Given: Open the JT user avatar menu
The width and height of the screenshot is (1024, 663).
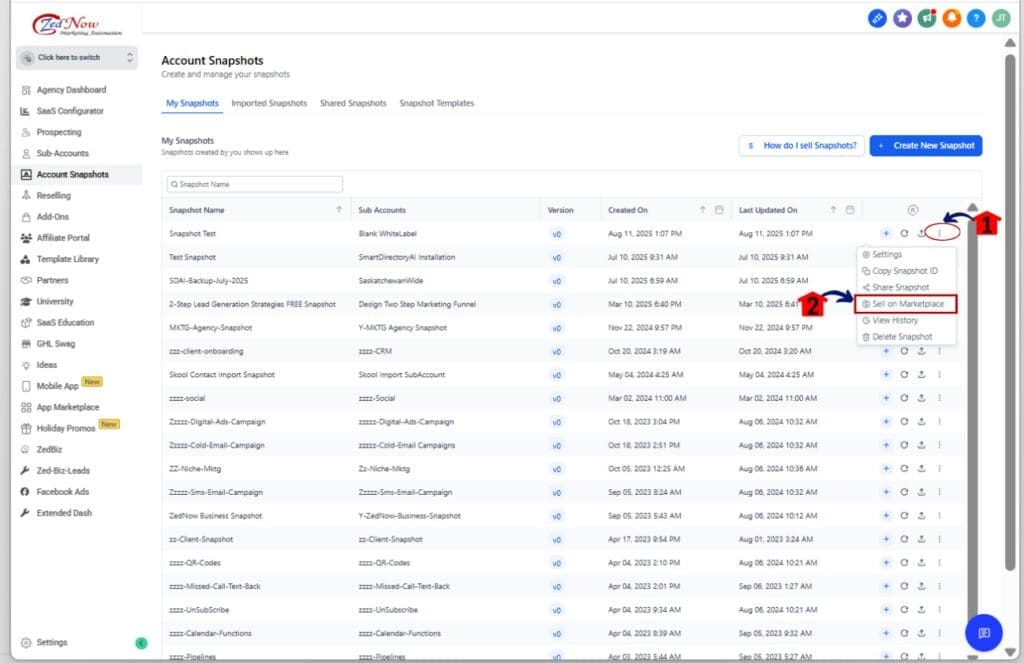Looking at the screenshot, I should [x=1000, y=18].
